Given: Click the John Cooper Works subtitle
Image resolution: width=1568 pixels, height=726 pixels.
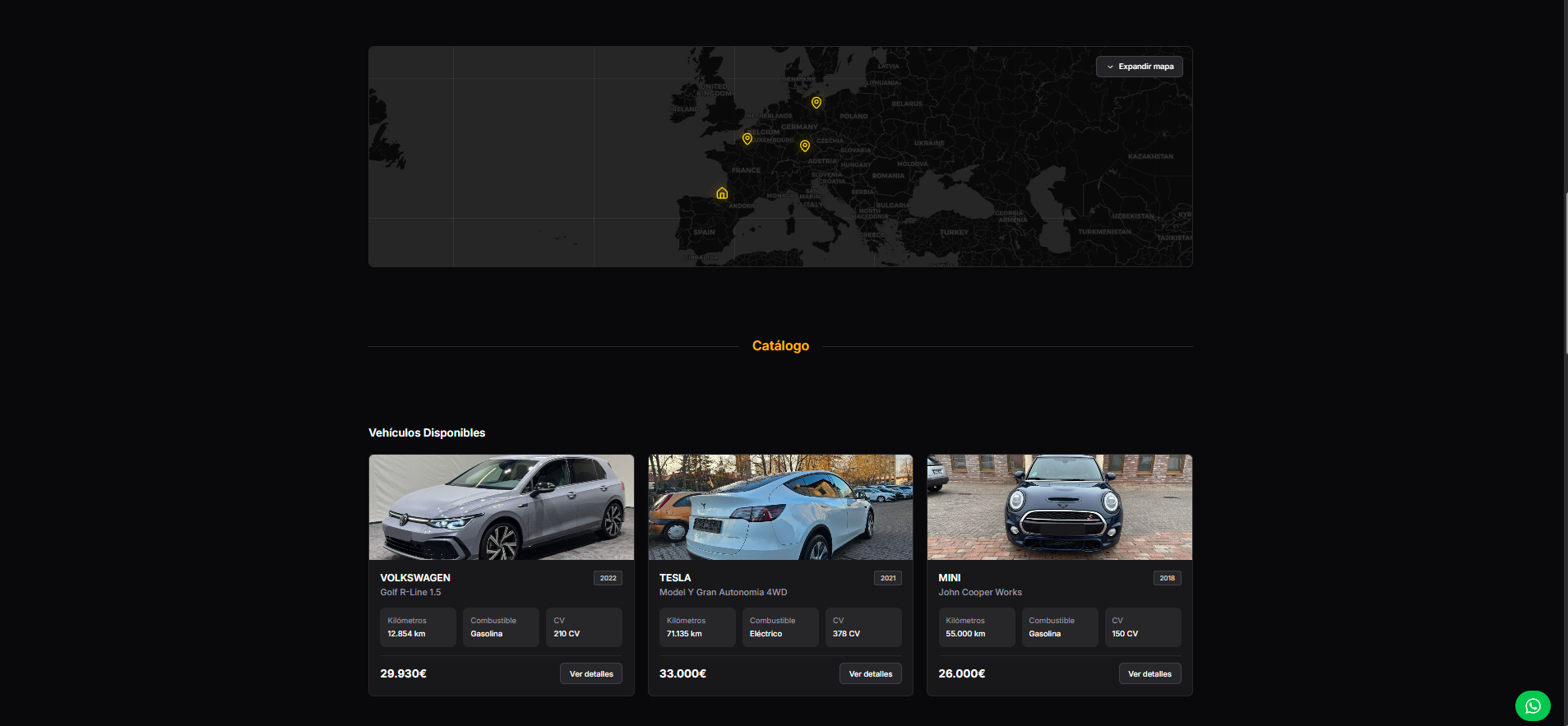Looking at the screenshot, I should (980, 592).
